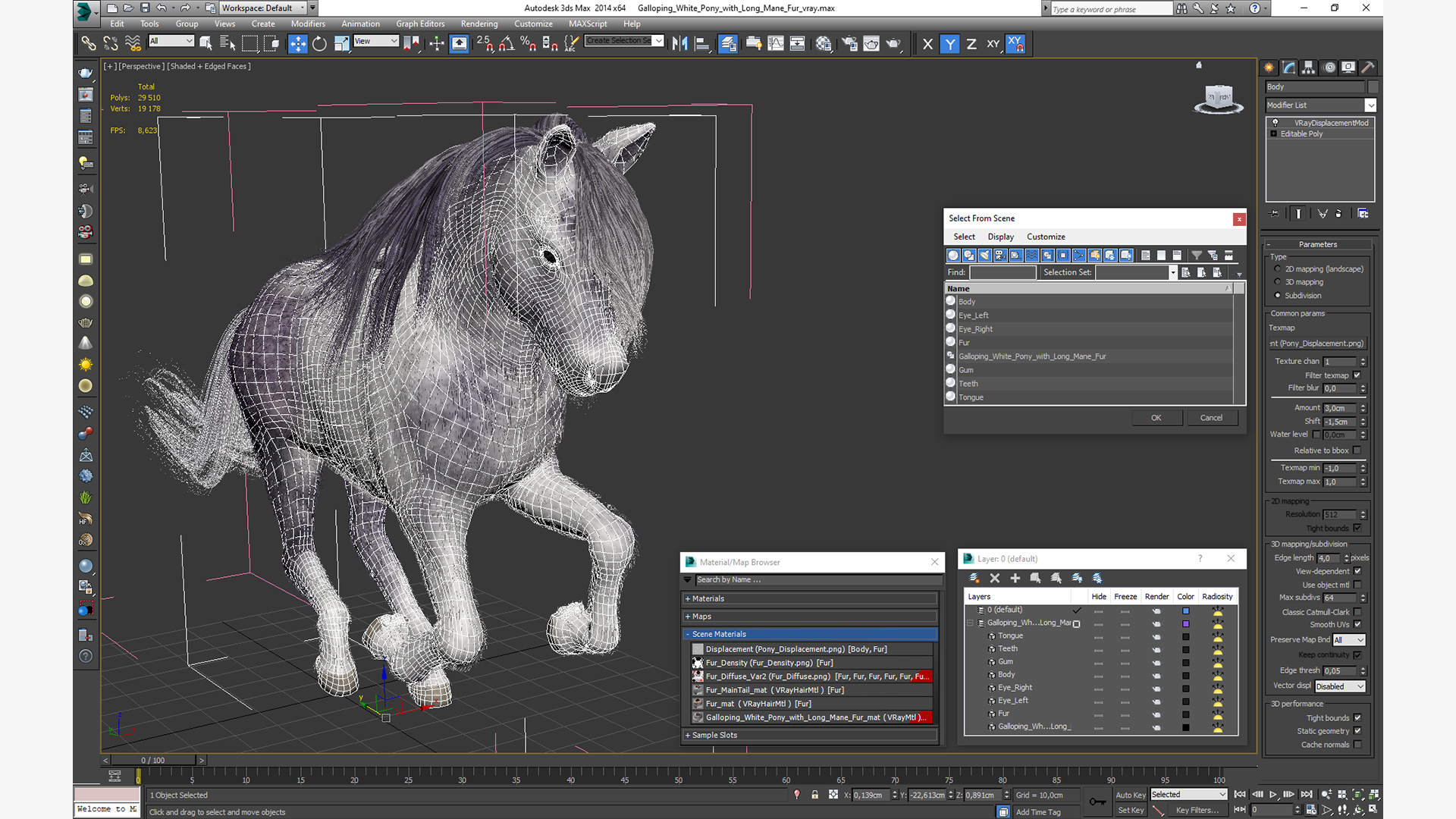Toggle the Static geometry checkbox
Viewport: 1456px width, 819px height.
point(1357,731)
